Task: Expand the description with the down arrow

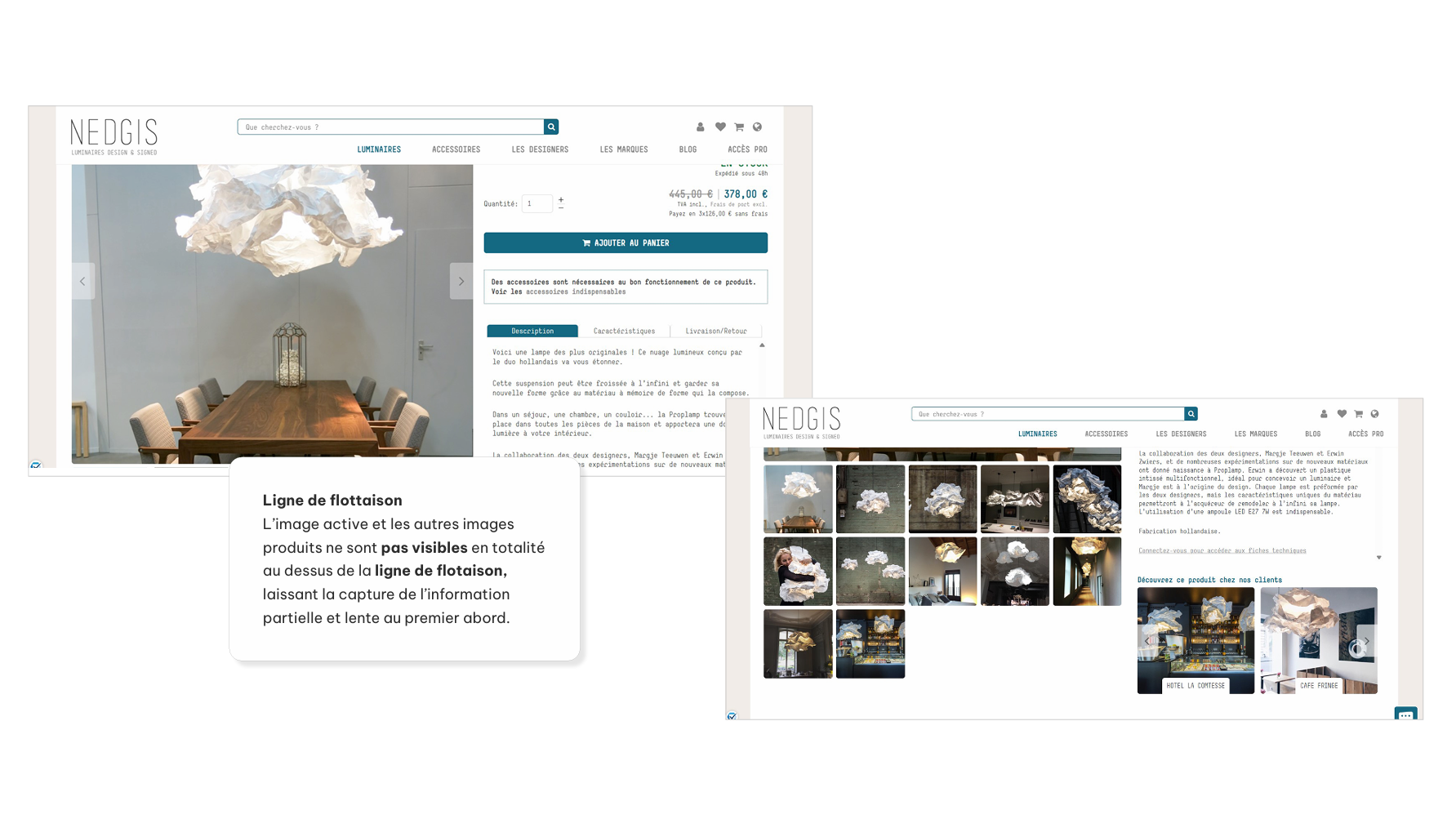Action: click(x=1380, y=557)
